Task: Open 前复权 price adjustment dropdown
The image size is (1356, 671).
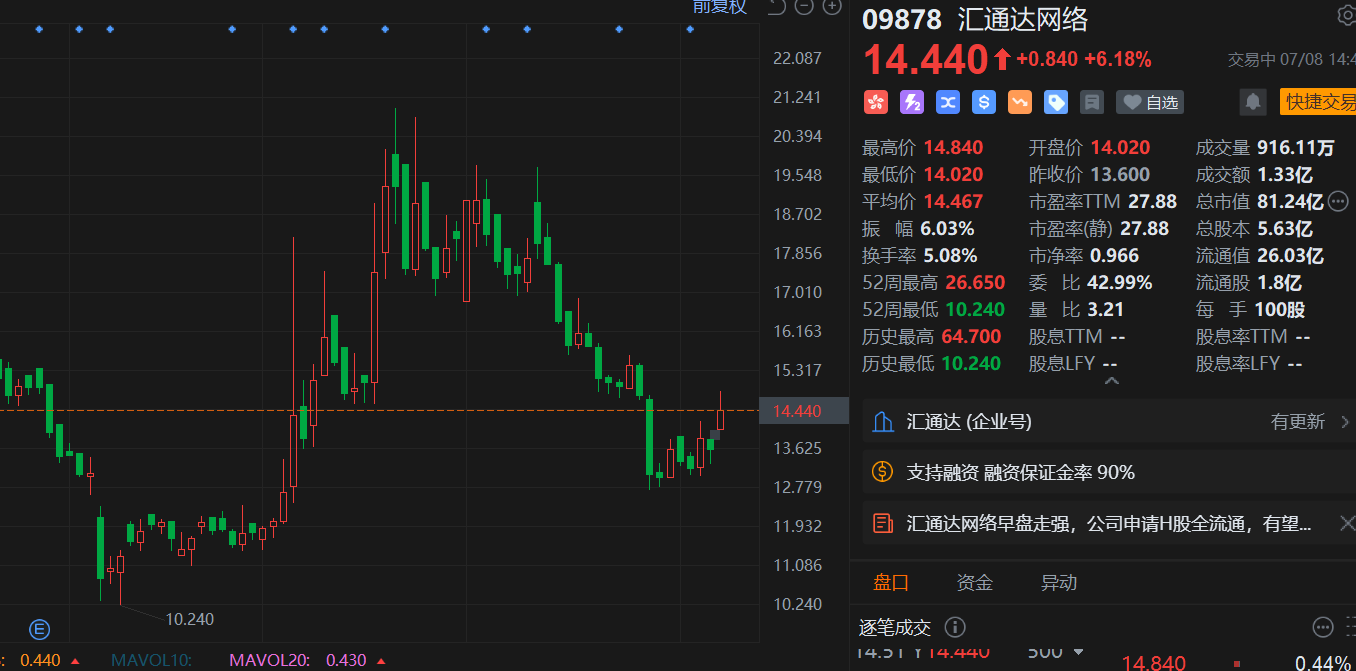Action: (x=720, y=6)
